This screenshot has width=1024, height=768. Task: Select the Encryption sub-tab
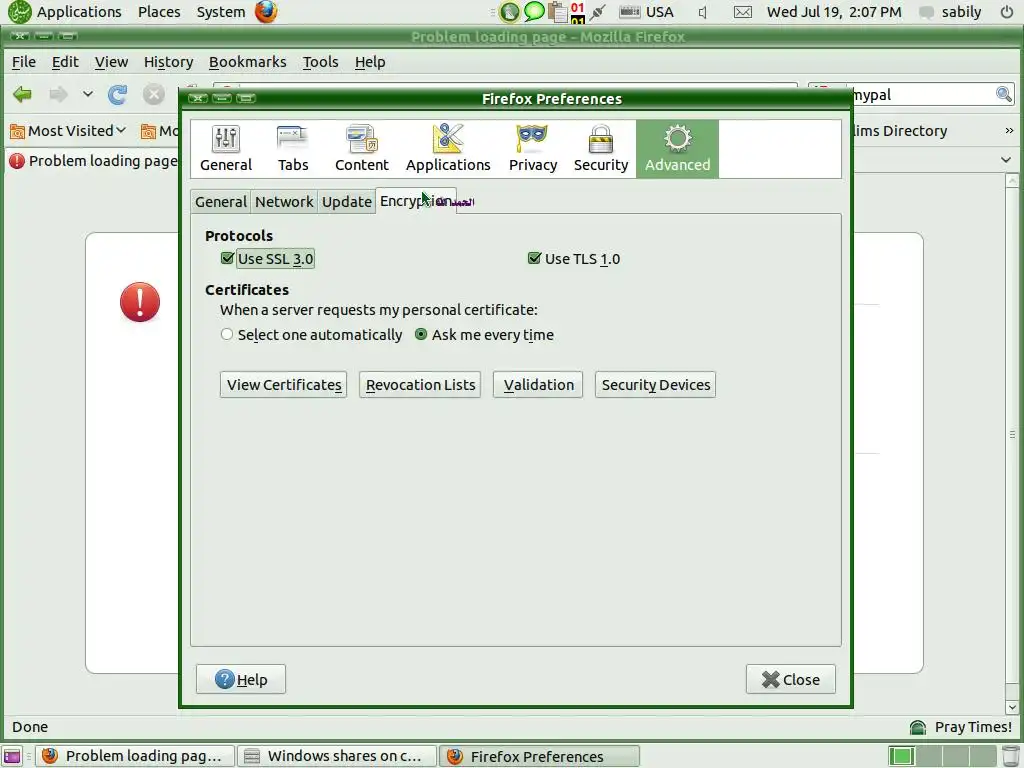click(415, 201)
